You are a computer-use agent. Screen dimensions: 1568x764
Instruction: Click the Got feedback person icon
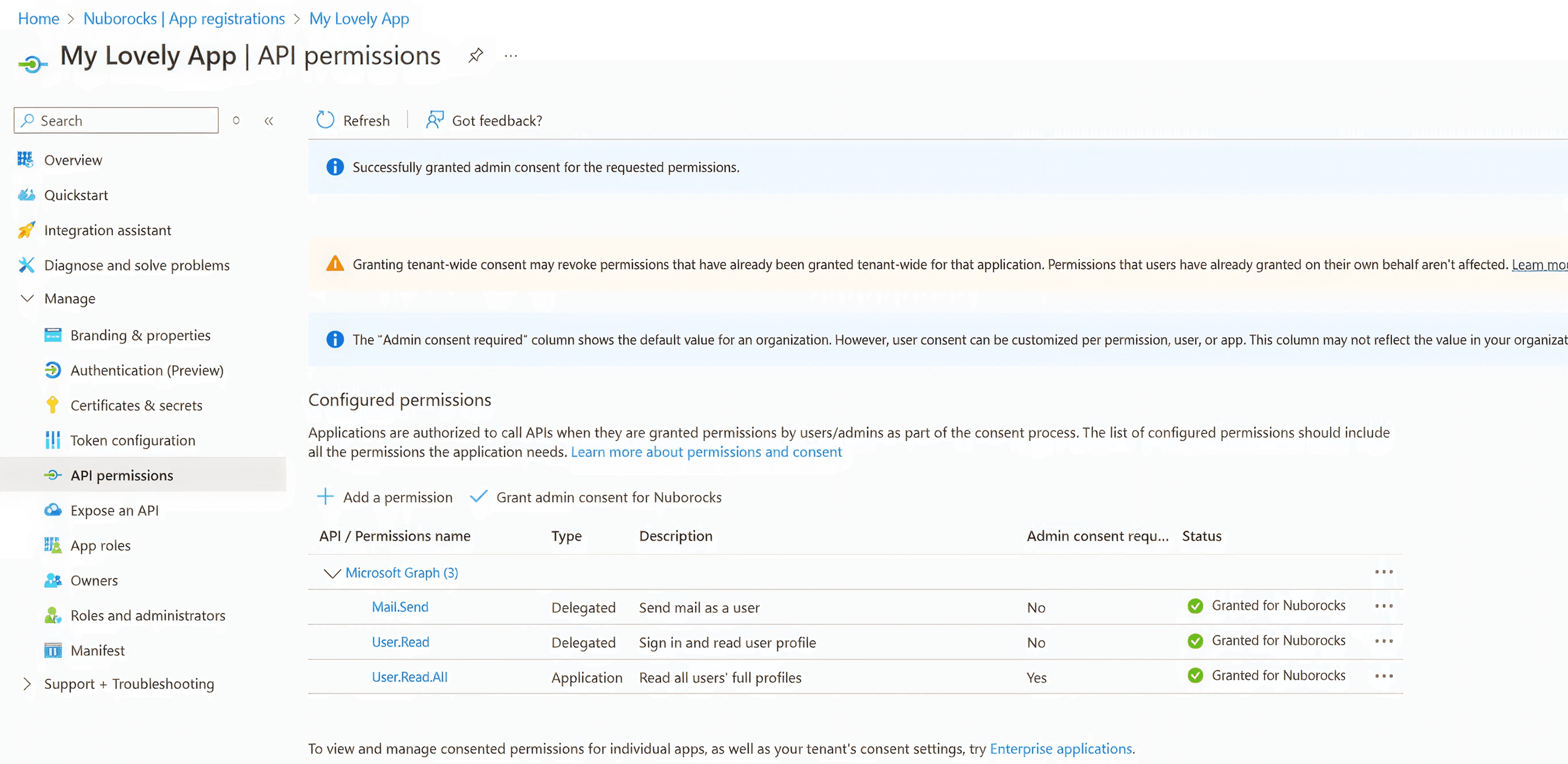tap(435, 120)
